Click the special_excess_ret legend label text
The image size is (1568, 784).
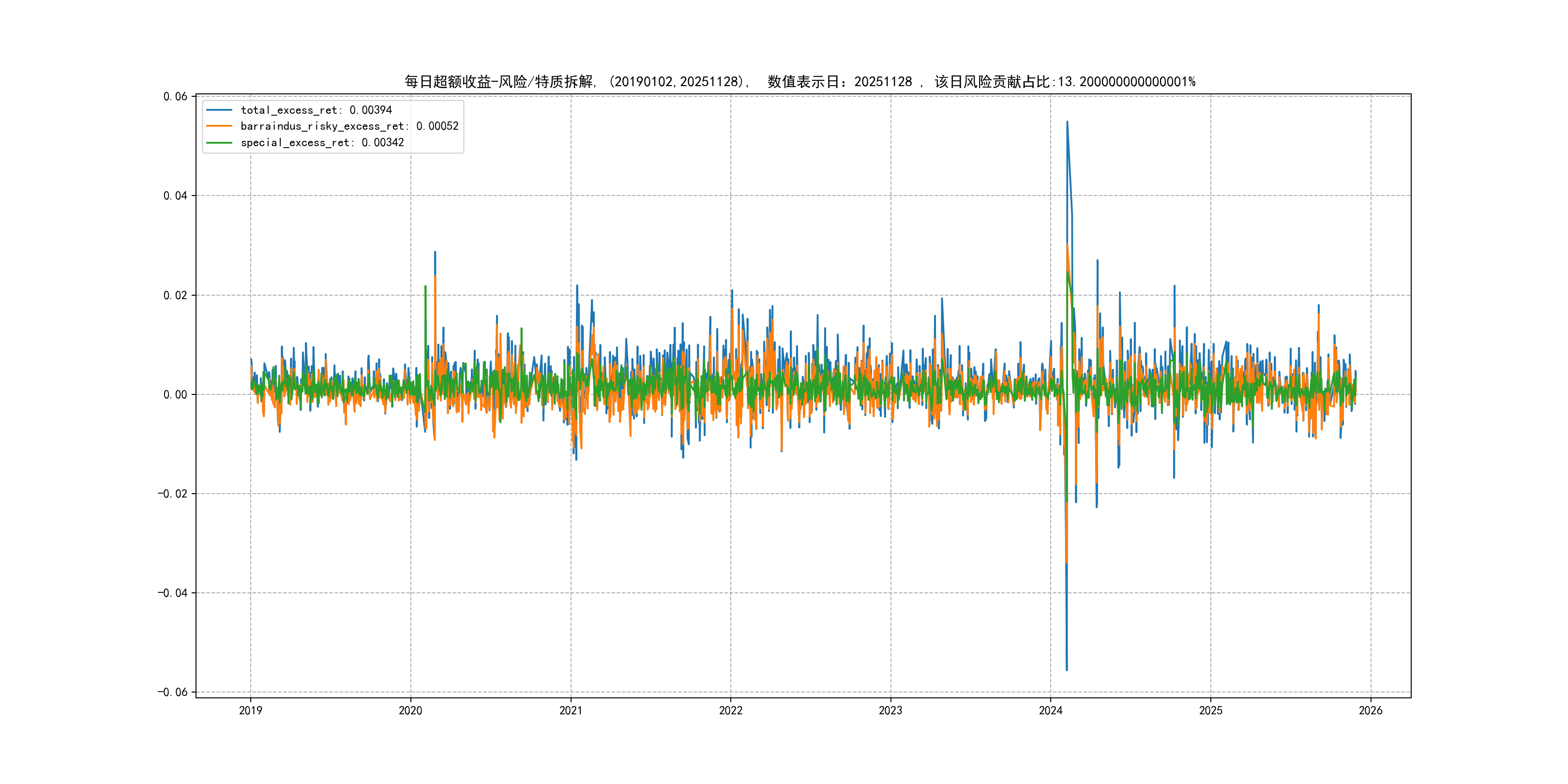[322, 142]
